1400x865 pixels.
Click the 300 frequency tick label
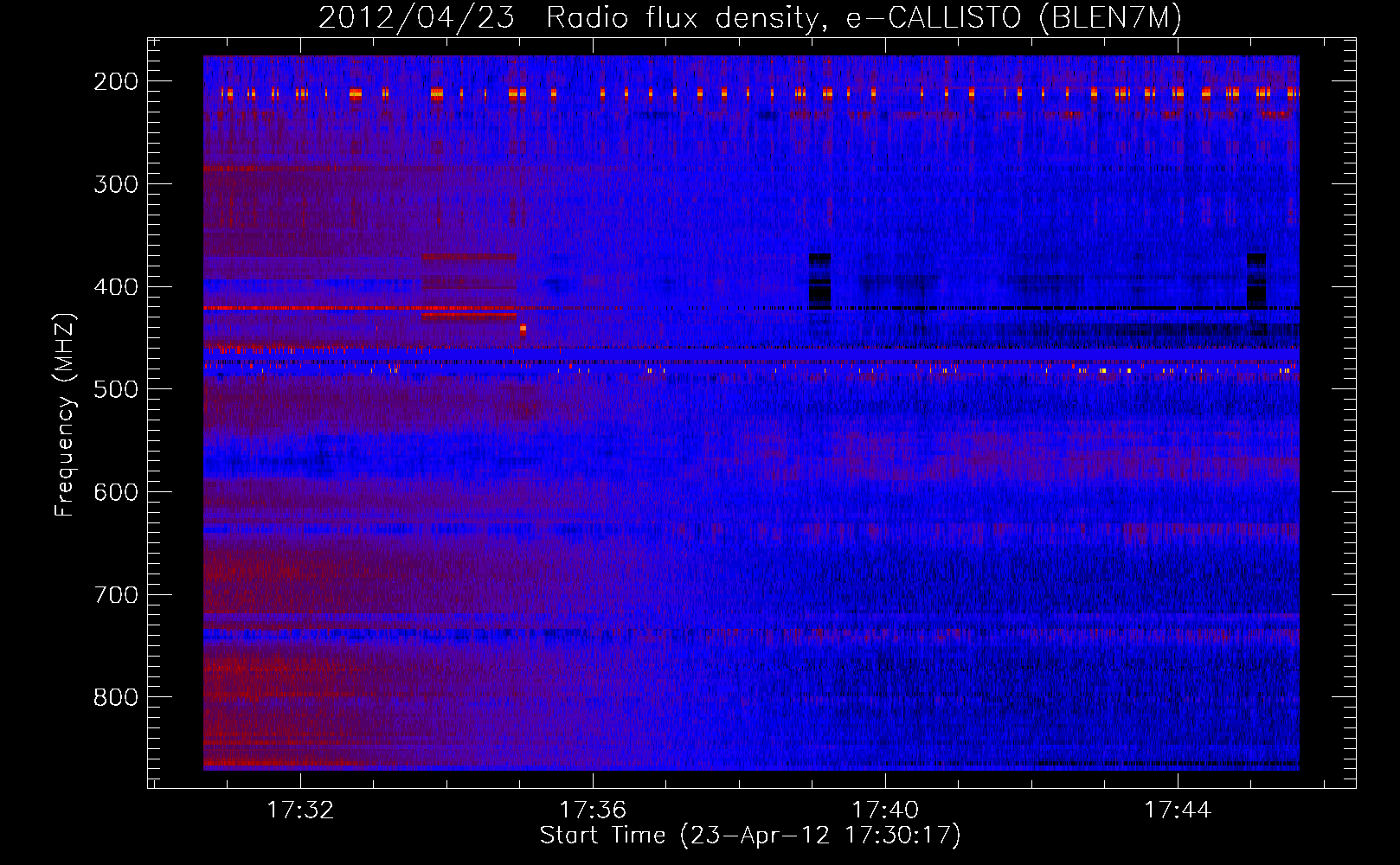(x=116, y=184)
